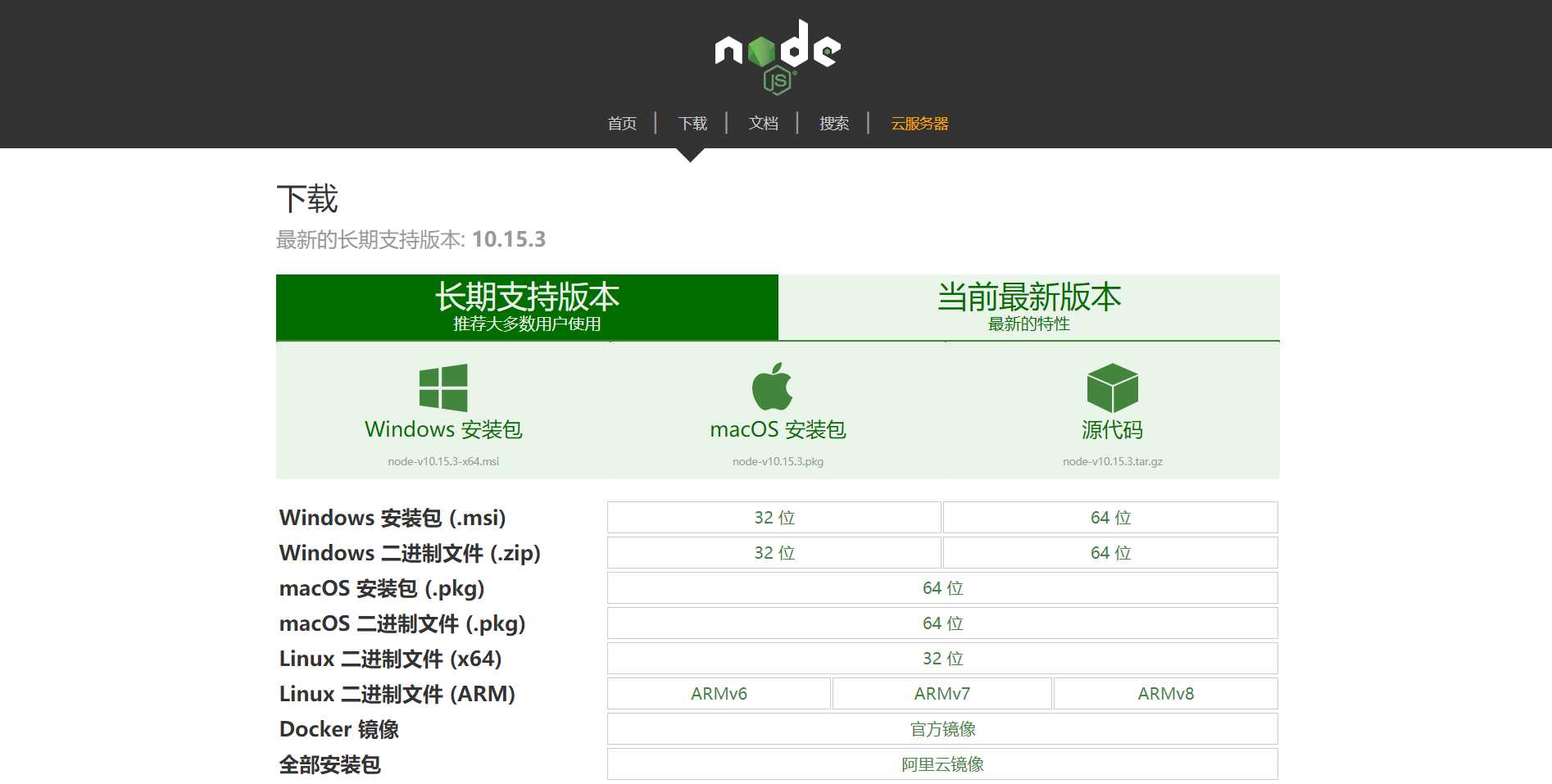
Task: Download 32 位 Windows 二进制文件 (.zip)
Action: coord(774,553)
